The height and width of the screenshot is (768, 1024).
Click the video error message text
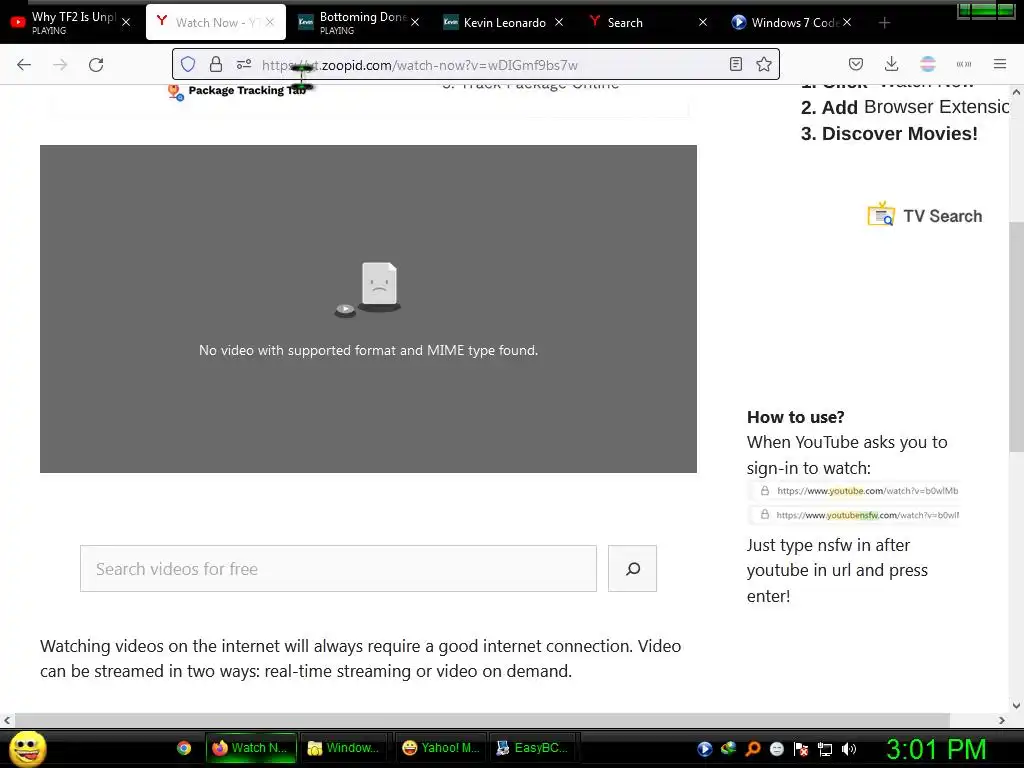pos(368,351)
